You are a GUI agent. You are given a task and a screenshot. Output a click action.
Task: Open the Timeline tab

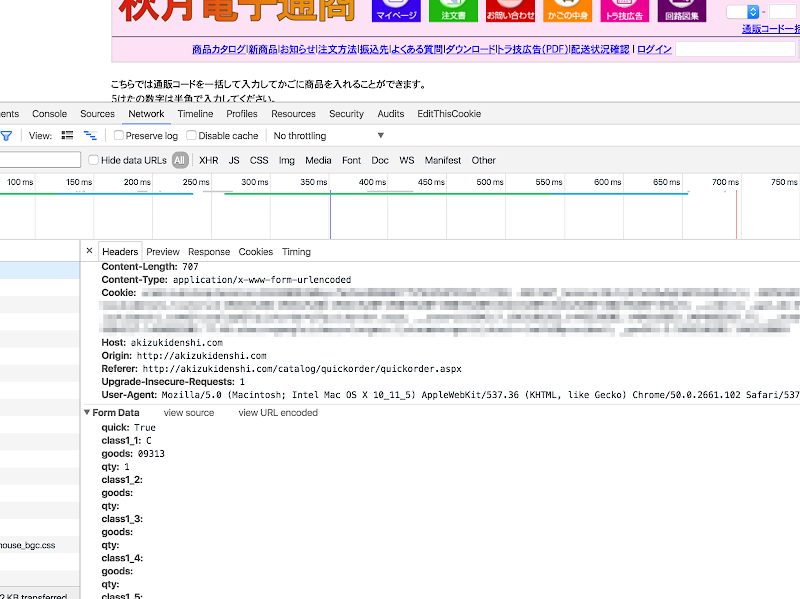pyautogui.click(x=195, y=114)
